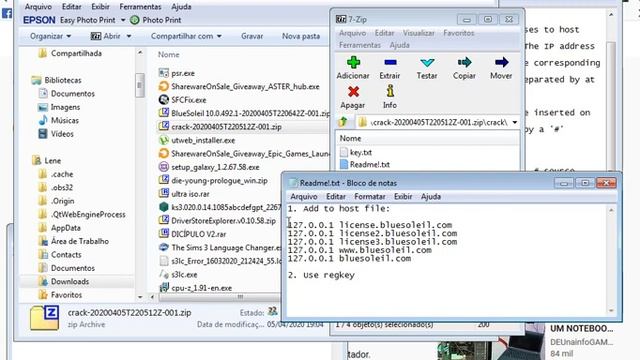Open the Easy Photo Print dropdown
This screenshot has width=640, height=360.
point(123,20)
